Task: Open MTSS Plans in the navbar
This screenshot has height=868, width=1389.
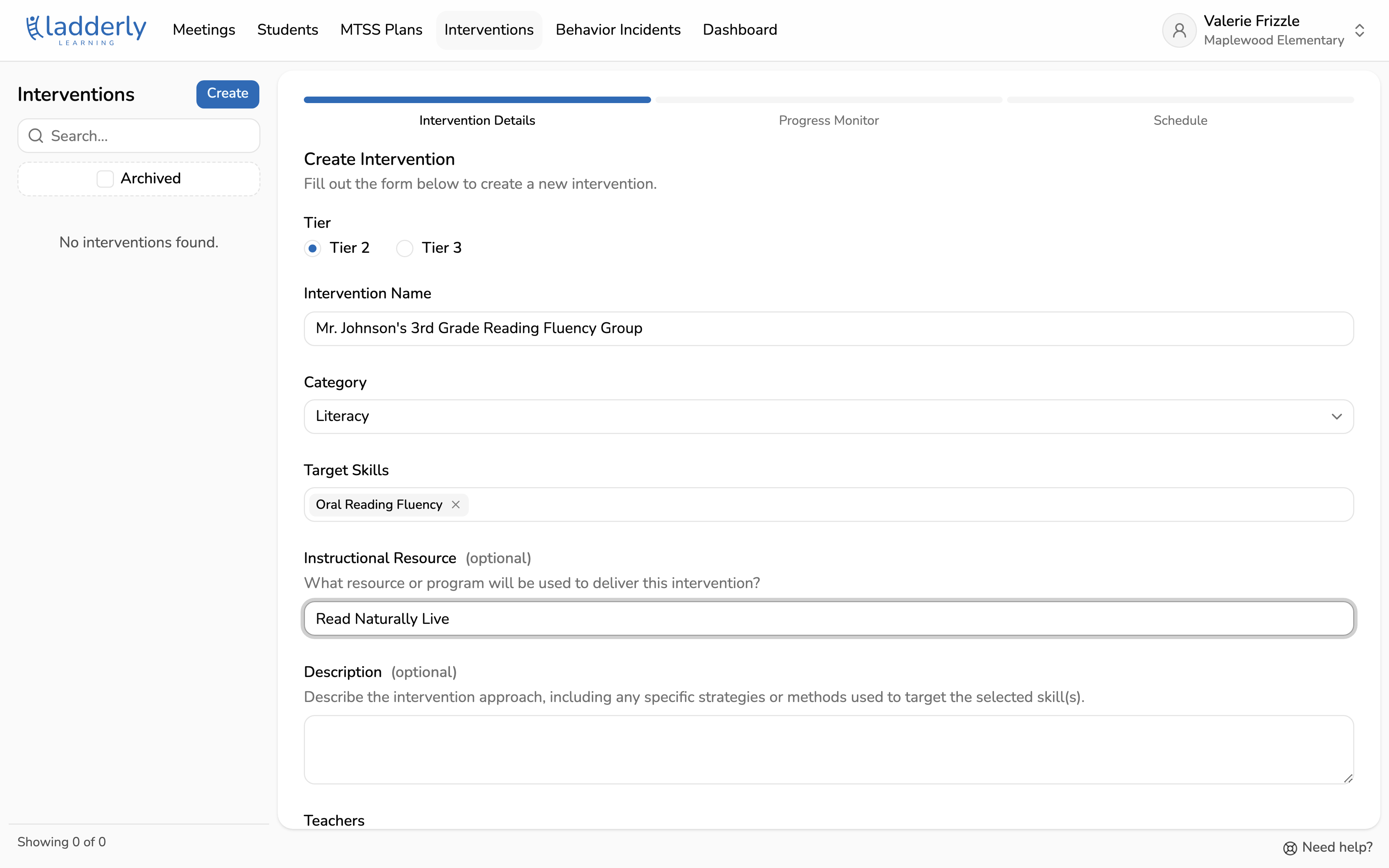Action: click(x=381, y=30)
